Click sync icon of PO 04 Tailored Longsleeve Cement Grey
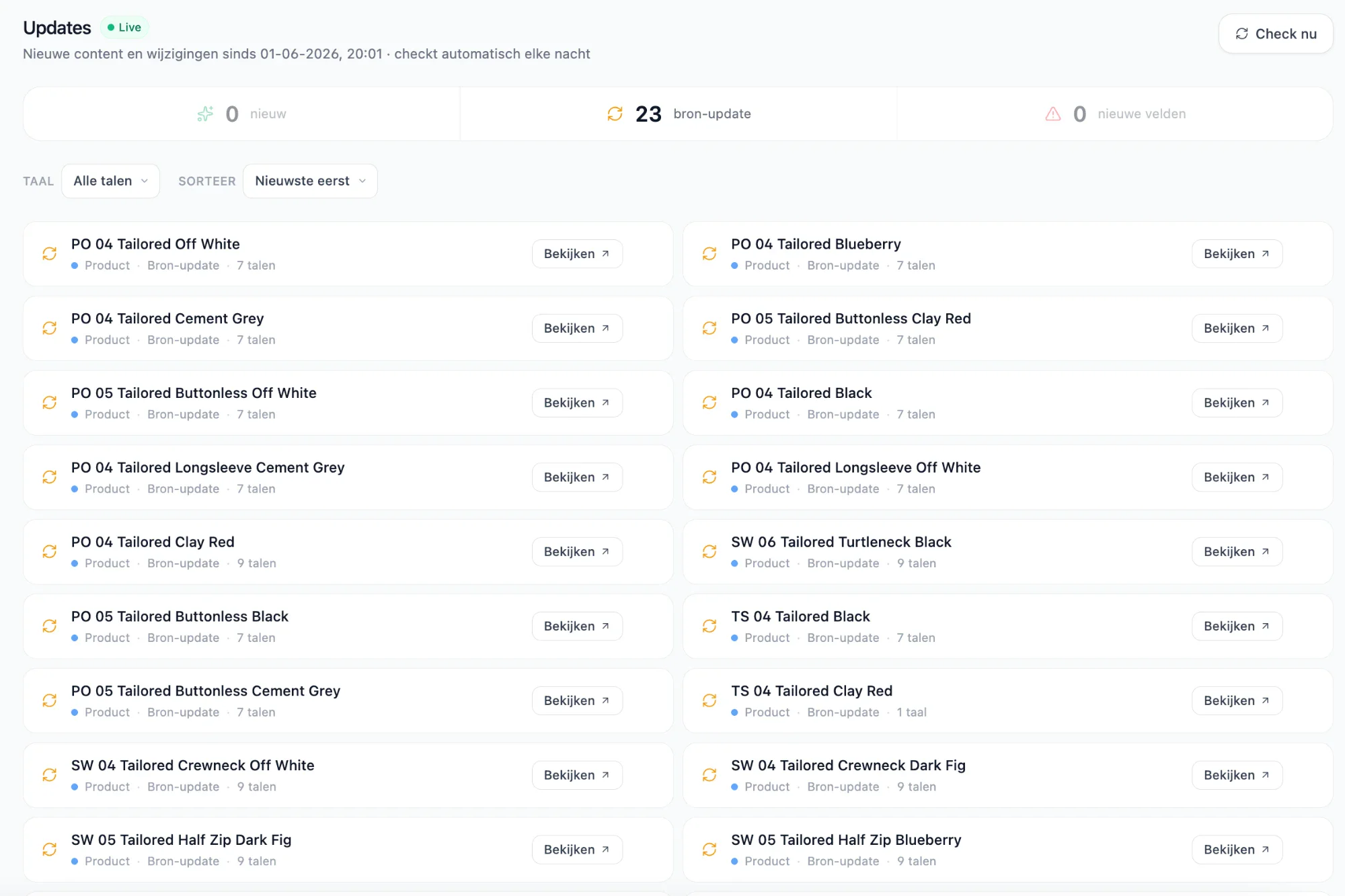Viewport: 1345px width, 896px height. point(50,477)
